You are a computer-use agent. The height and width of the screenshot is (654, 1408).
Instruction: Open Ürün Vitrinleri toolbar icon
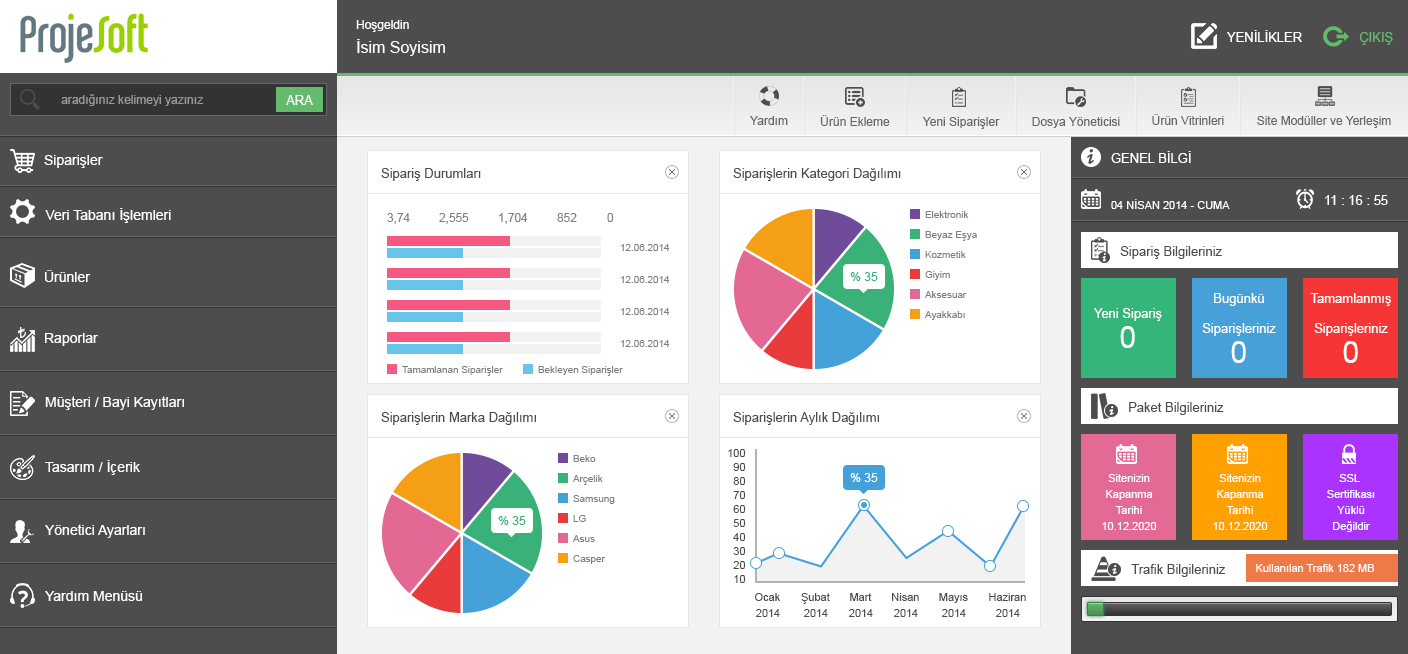point(1187,97)
